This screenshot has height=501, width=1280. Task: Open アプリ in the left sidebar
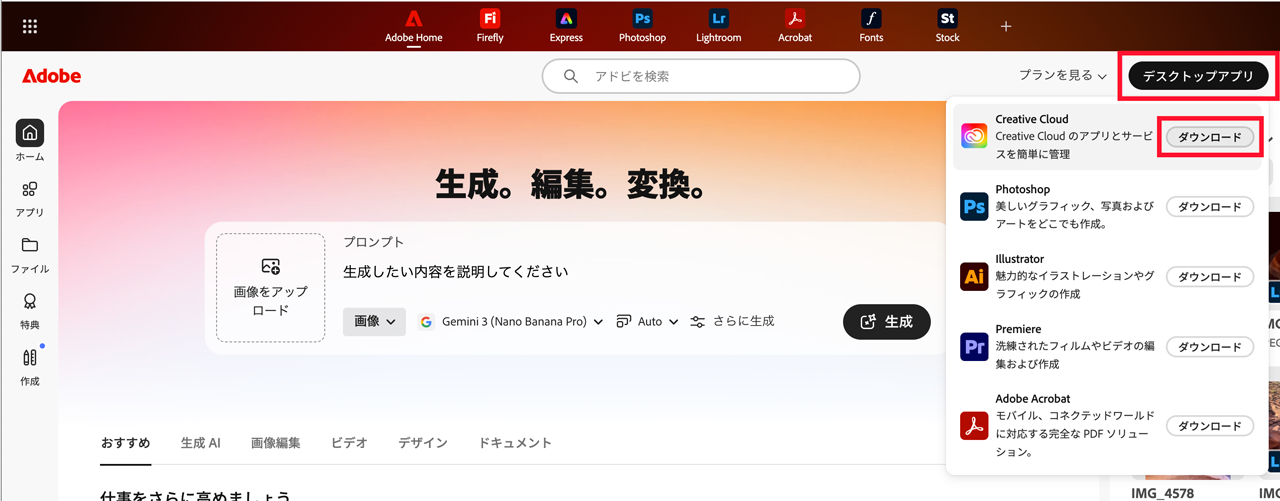[x=30, y=197]
